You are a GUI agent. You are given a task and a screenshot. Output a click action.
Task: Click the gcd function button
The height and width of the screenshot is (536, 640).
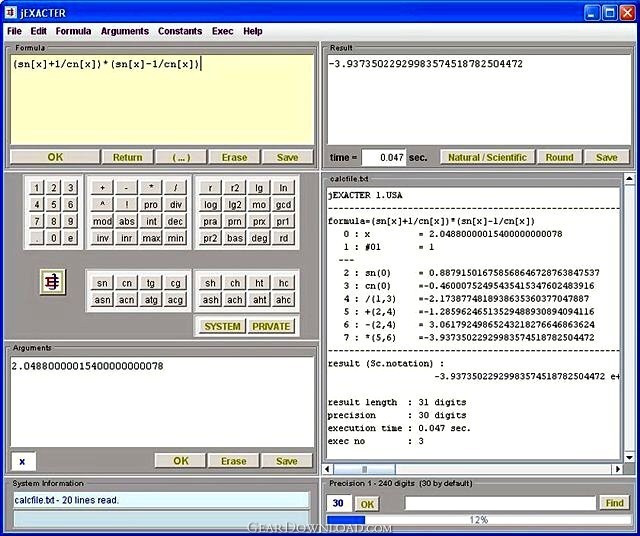pos(283,205)
